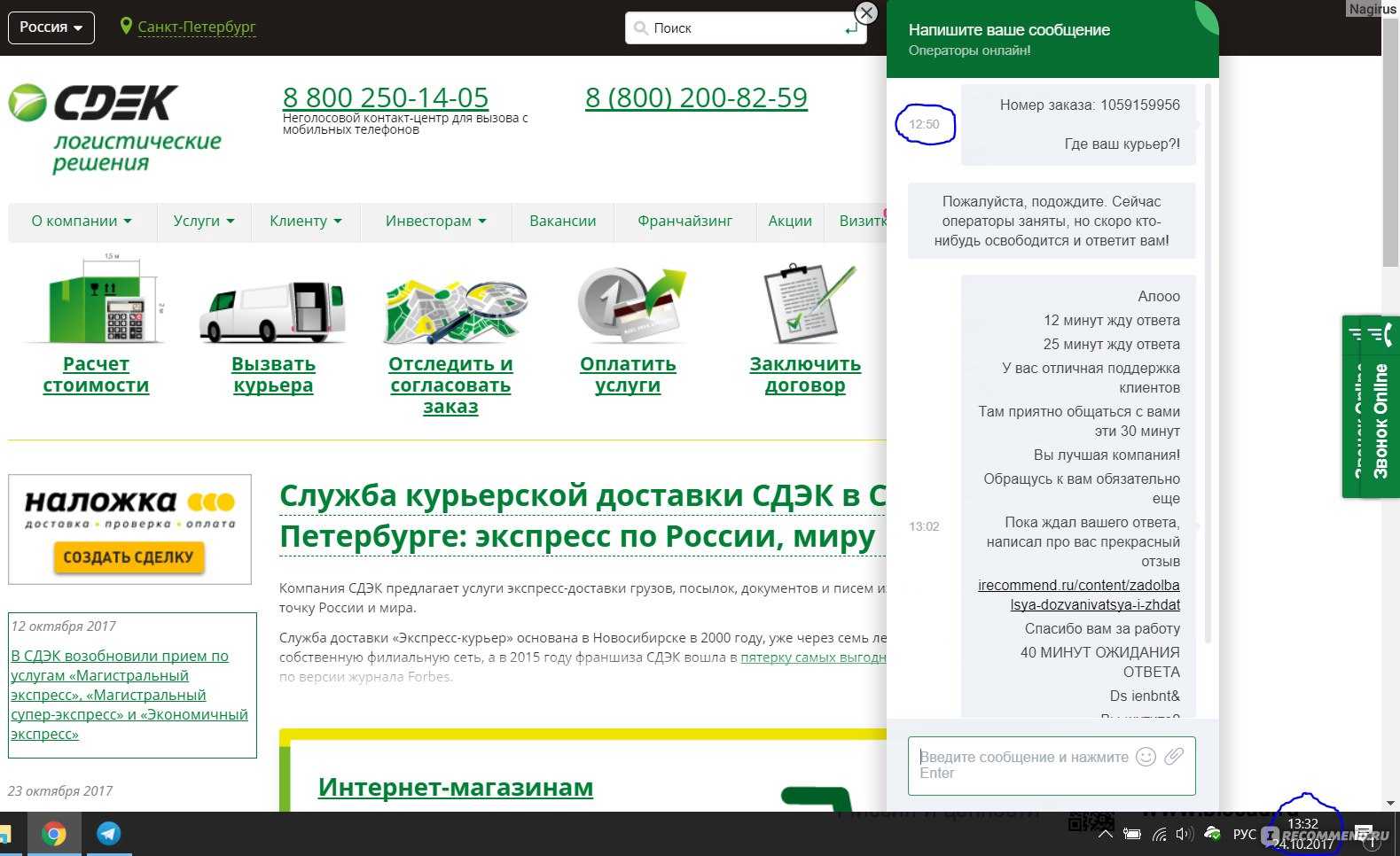This screenshot has width=1400, height=856.
Task: Expand the Инвесторам menu
Action: pyautogui.click(x=436, y=222)
